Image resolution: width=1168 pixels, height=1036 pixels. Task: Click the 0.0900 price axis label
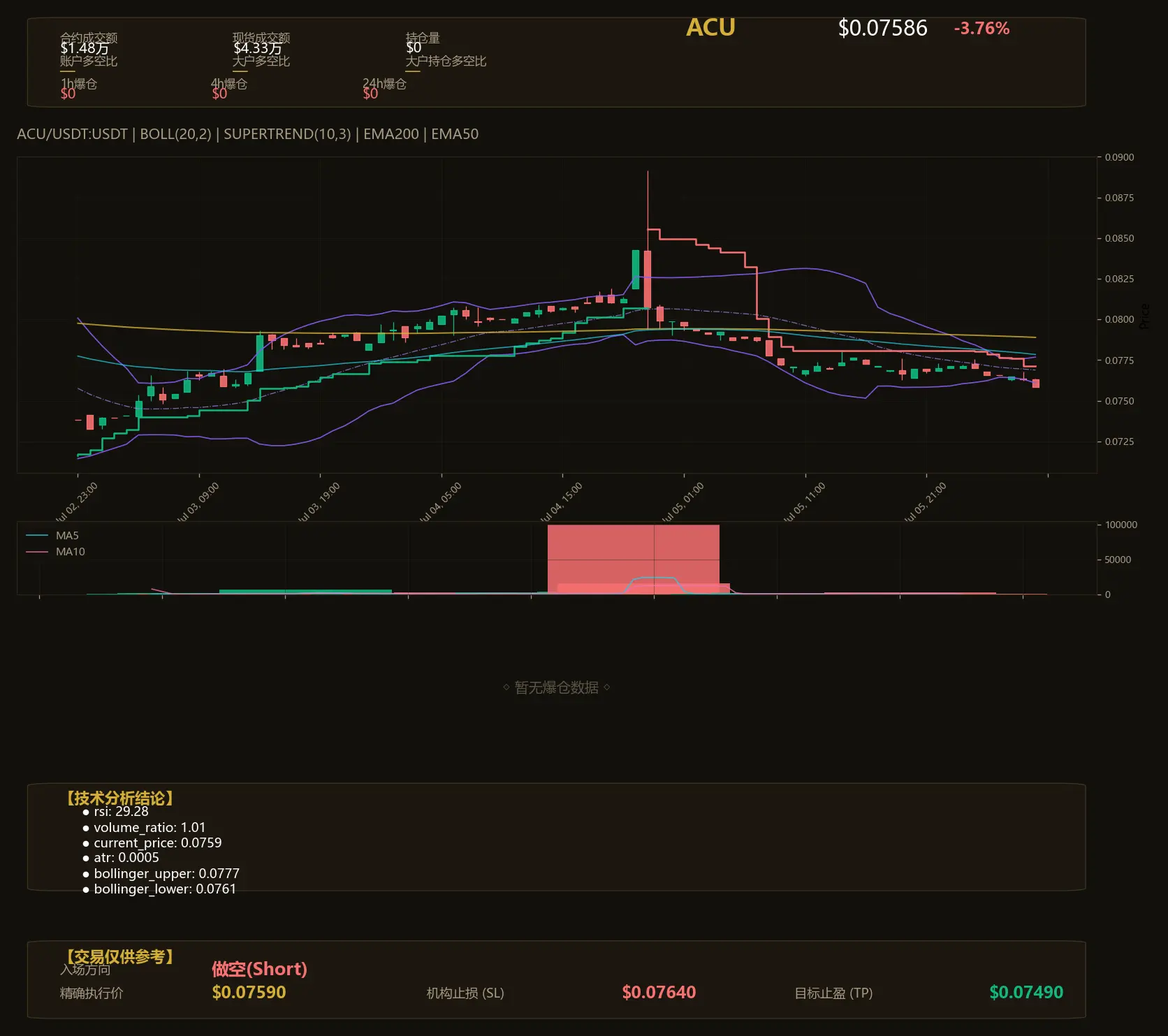pos(1119,157)
